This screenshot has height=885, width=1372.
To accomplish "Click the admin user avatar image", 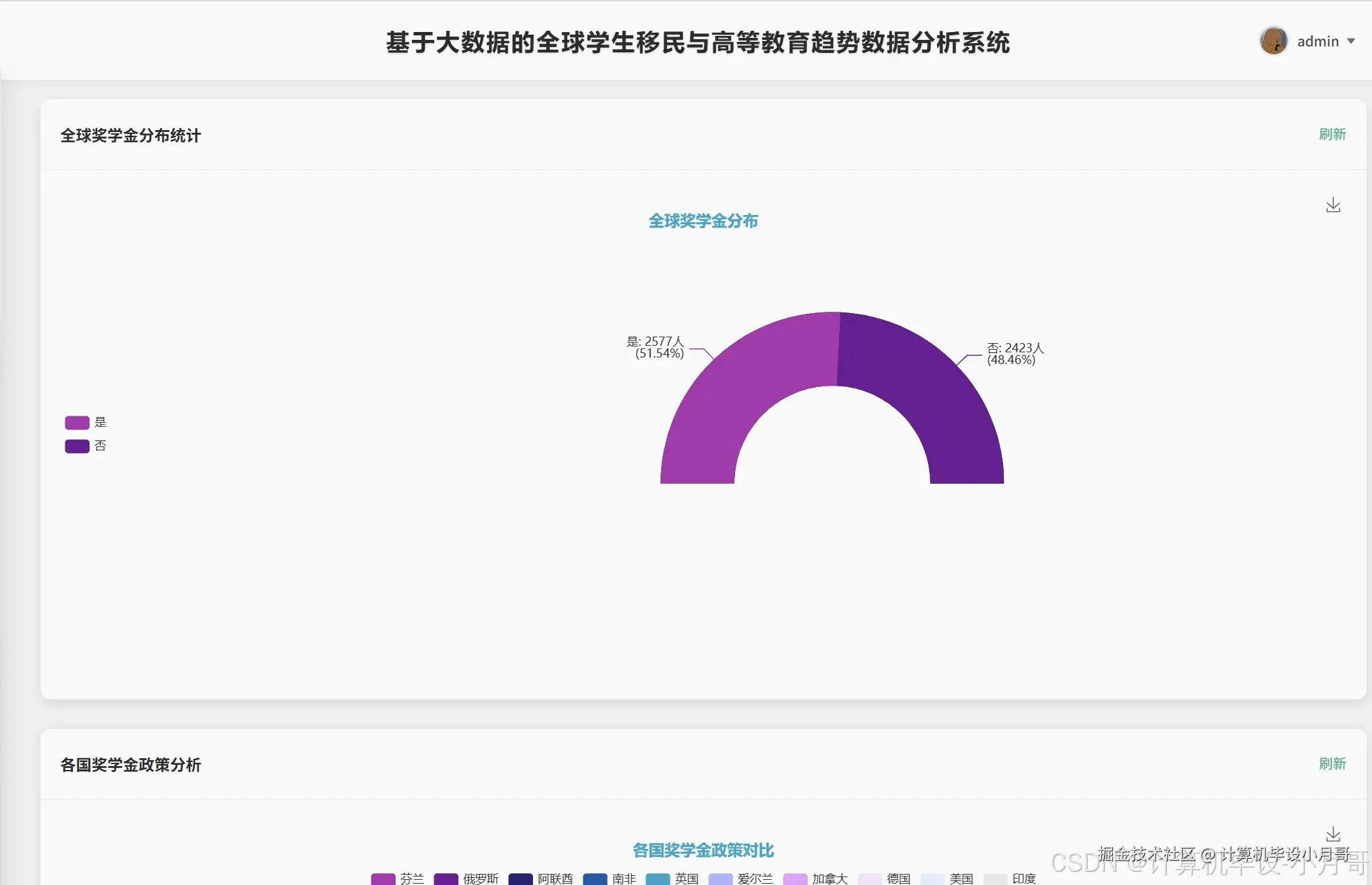I will (1273, 41).
